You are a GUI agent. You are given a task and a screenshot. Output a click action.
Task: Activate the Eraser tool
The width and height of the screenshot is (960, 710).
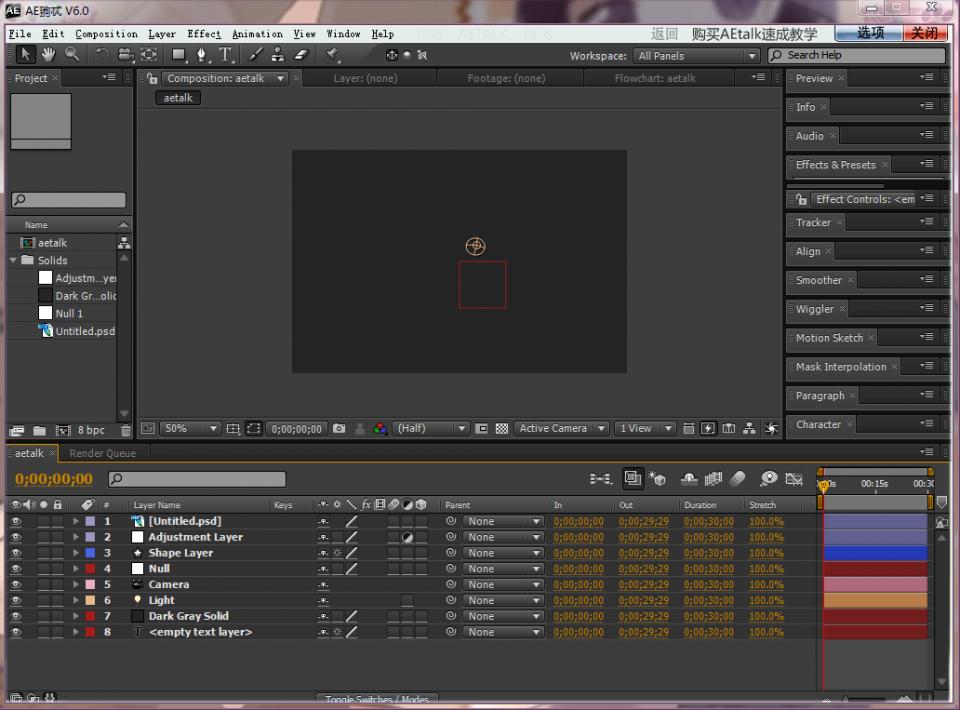tap(301, 55)
